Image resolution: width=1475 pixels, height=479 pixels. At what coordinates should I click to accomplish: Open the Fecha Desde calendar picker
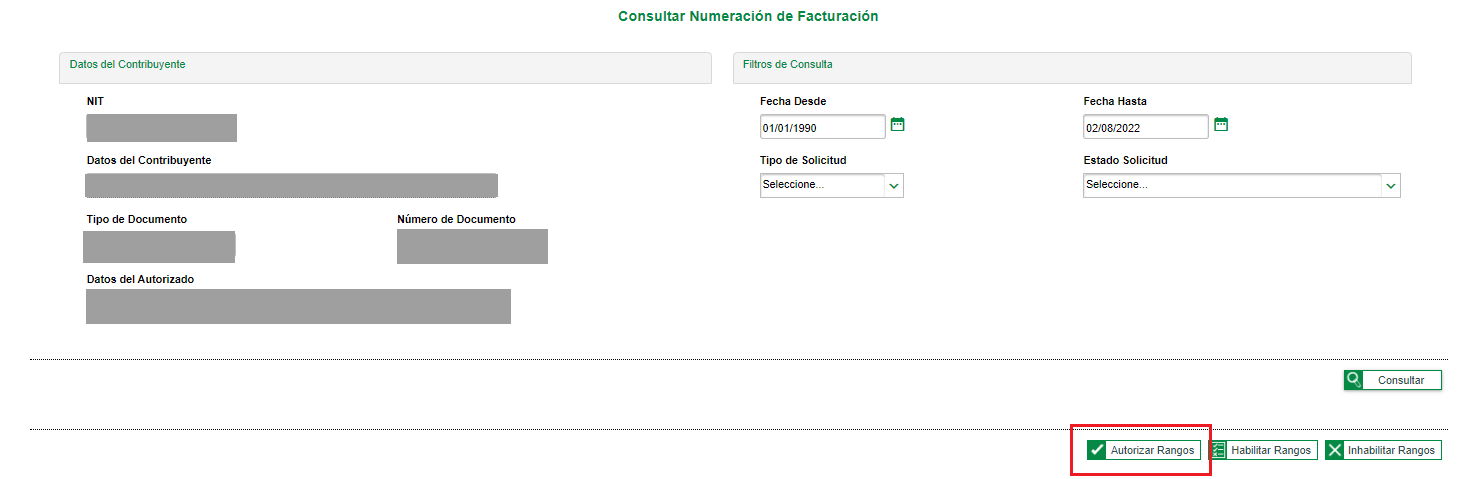coord(897,125)
